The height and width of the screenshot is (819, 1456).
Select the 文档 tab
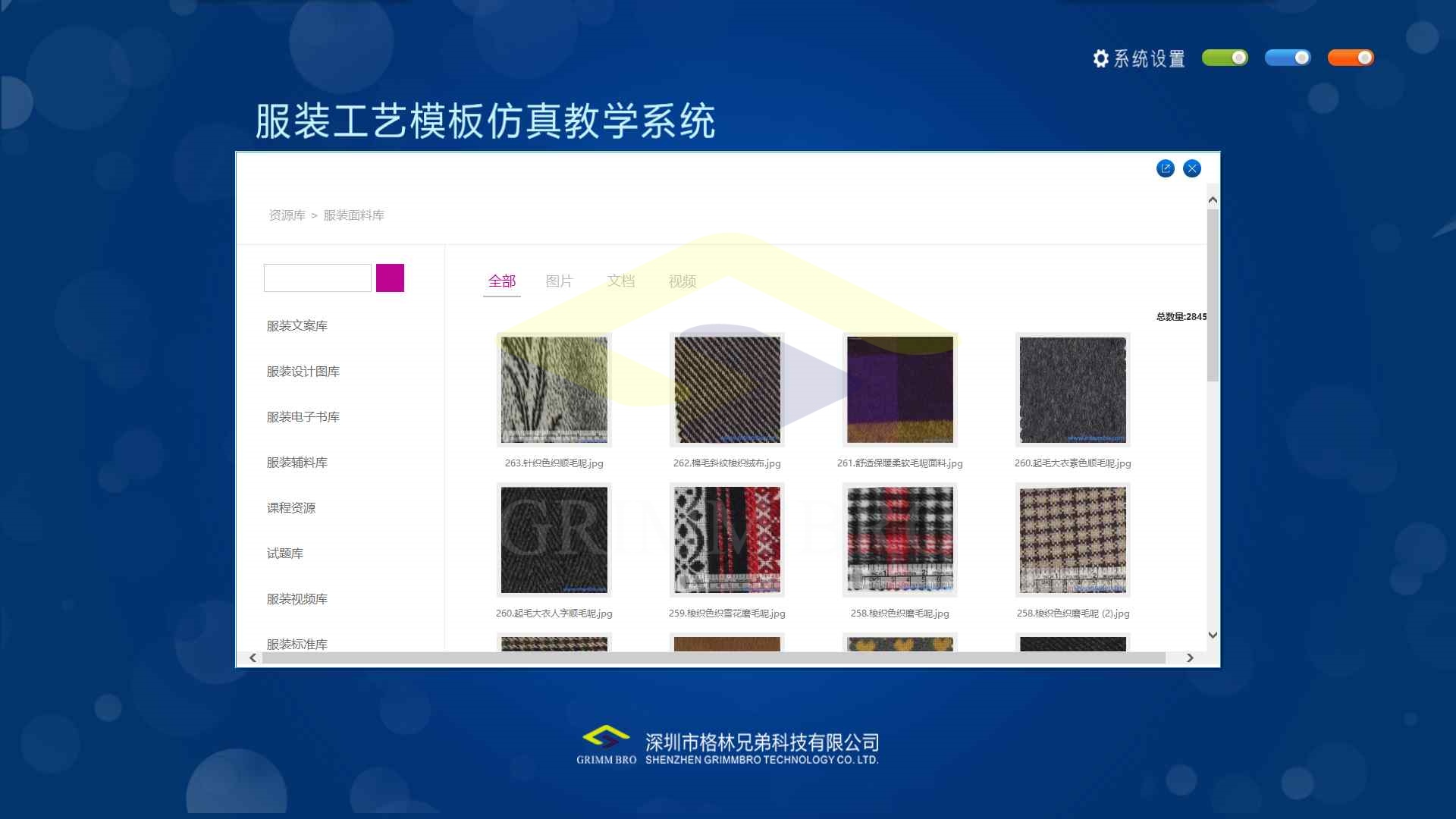(x=620, y=281)
